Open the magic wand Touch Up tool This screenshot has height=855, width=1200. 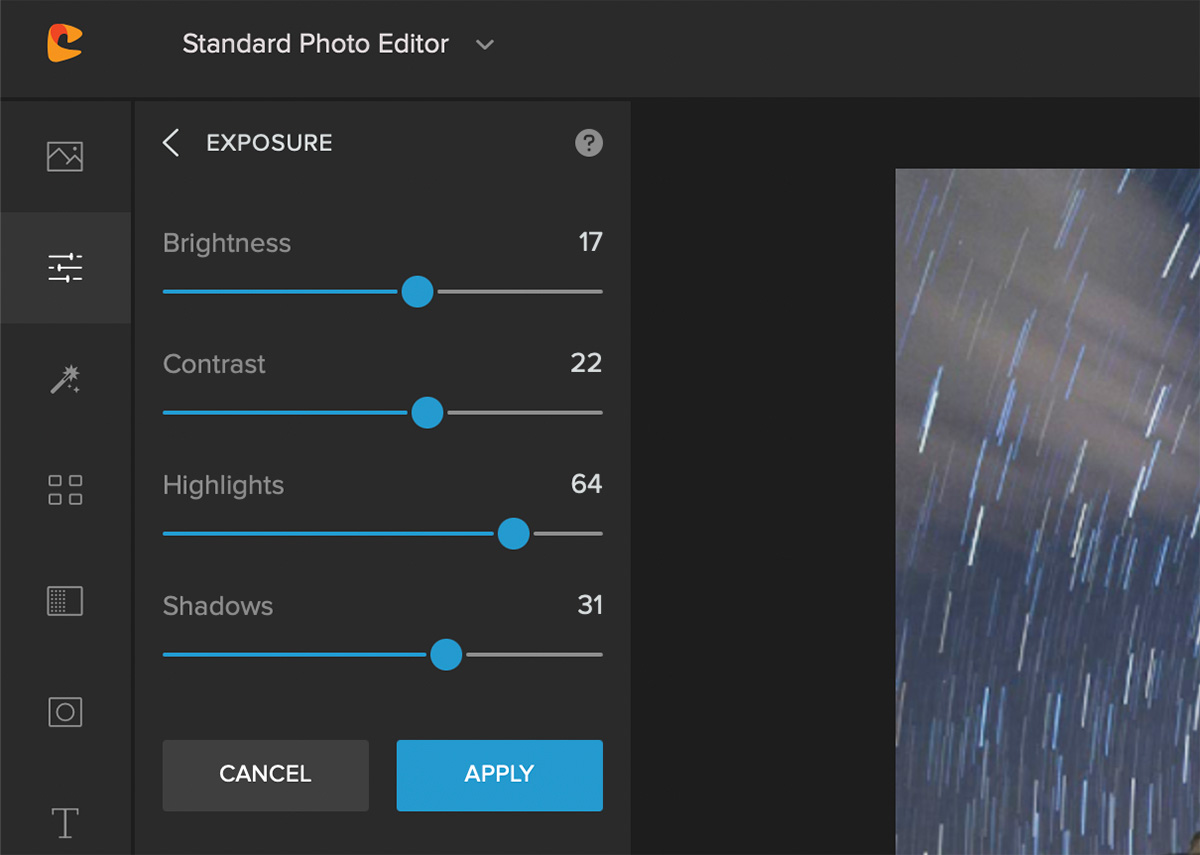point(65,379)
